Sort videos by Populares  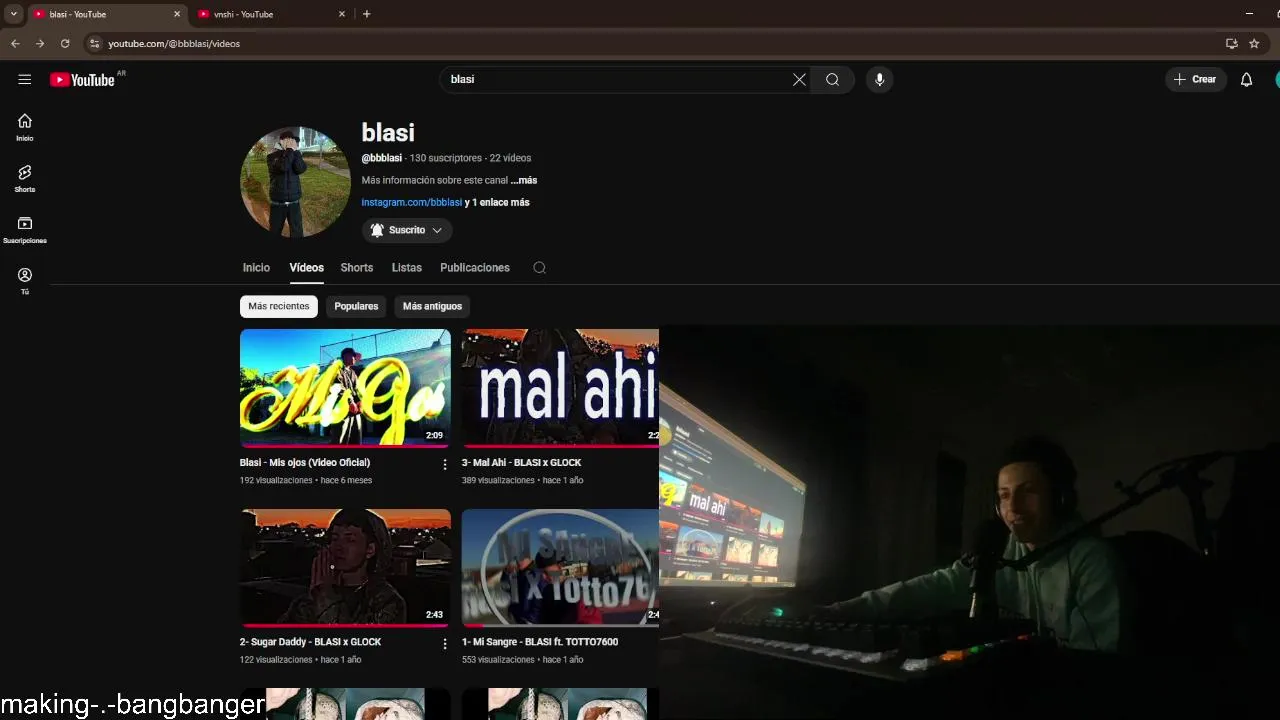pyautogui.click(x=356, y=306)
